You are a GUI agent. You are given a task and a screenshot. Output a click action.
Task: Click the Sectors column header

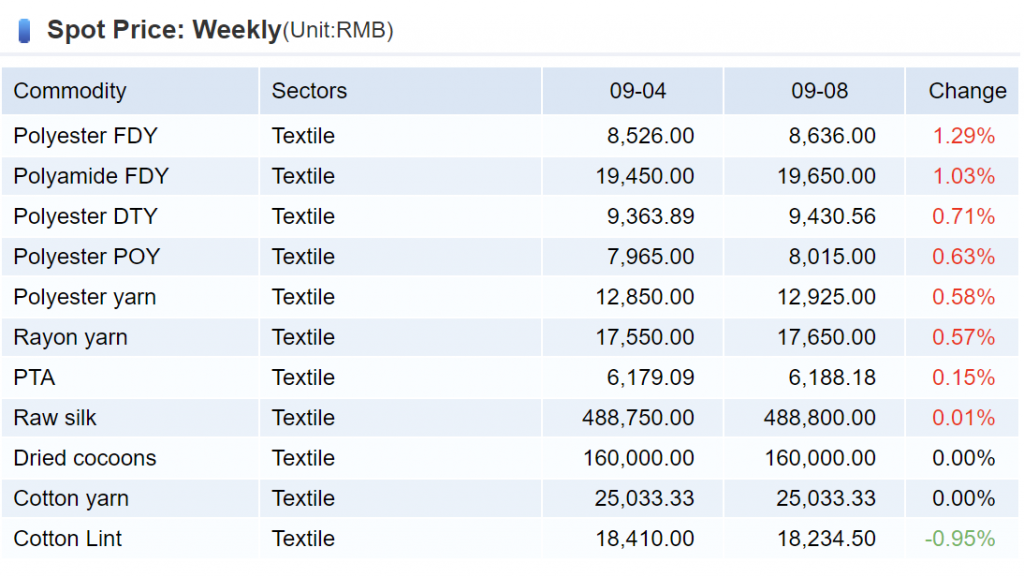309,91
